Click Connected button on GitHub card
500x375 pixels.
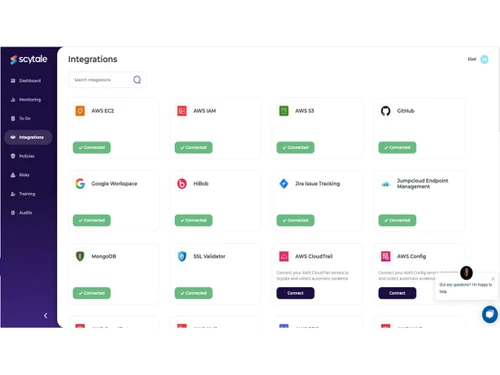397,147
